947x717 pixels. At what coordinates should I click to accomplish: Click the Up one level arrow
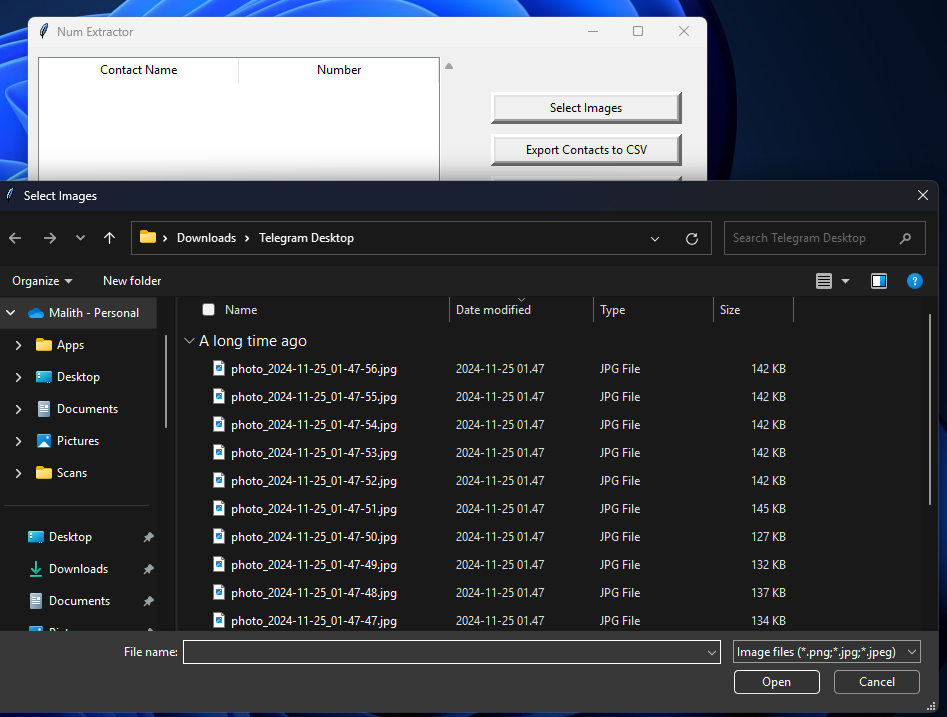click(x=109, y=238)
